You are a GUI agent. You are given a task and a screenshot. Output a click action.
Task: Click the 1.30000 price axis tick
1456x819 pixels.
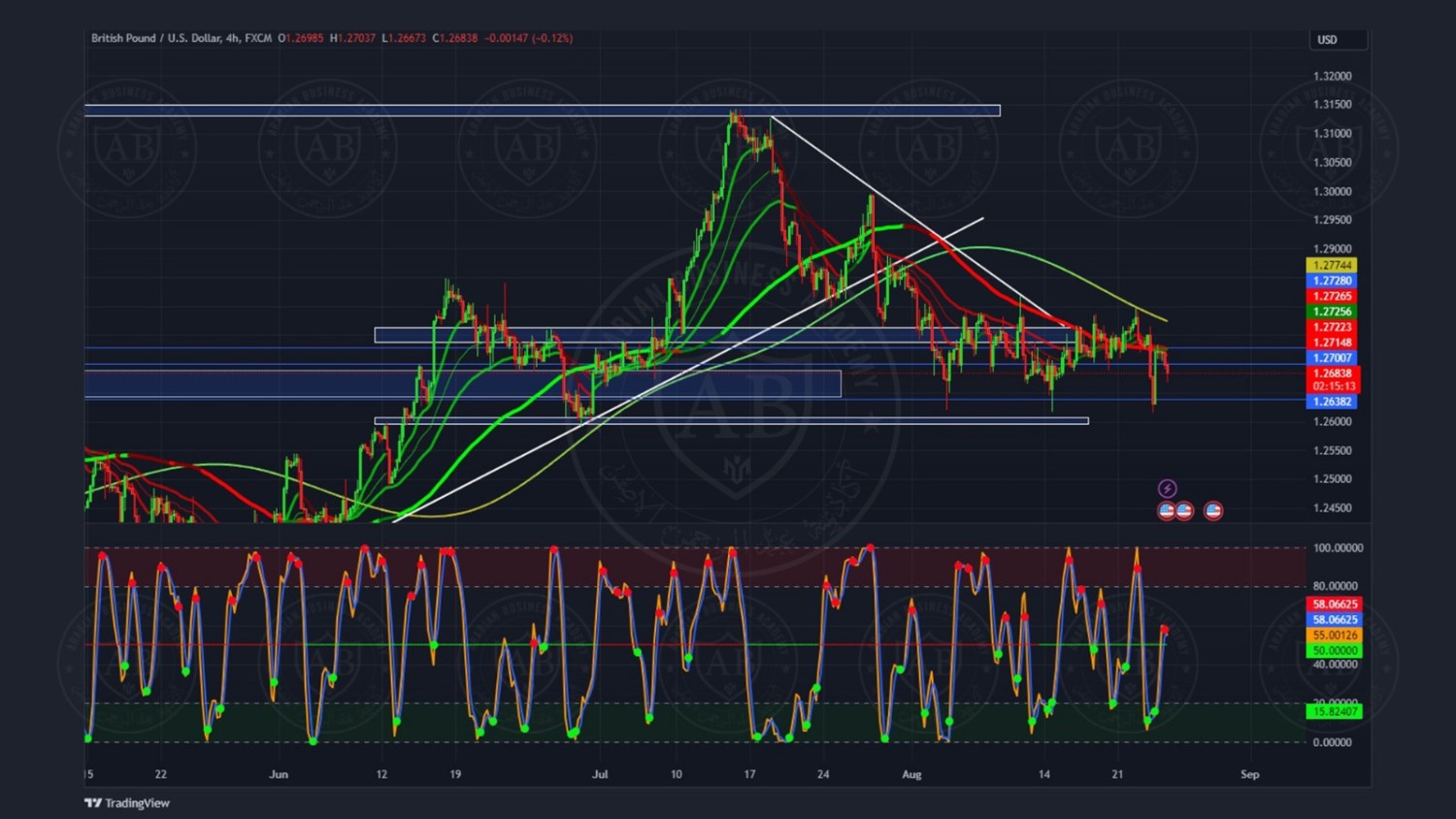(1332, 191)
